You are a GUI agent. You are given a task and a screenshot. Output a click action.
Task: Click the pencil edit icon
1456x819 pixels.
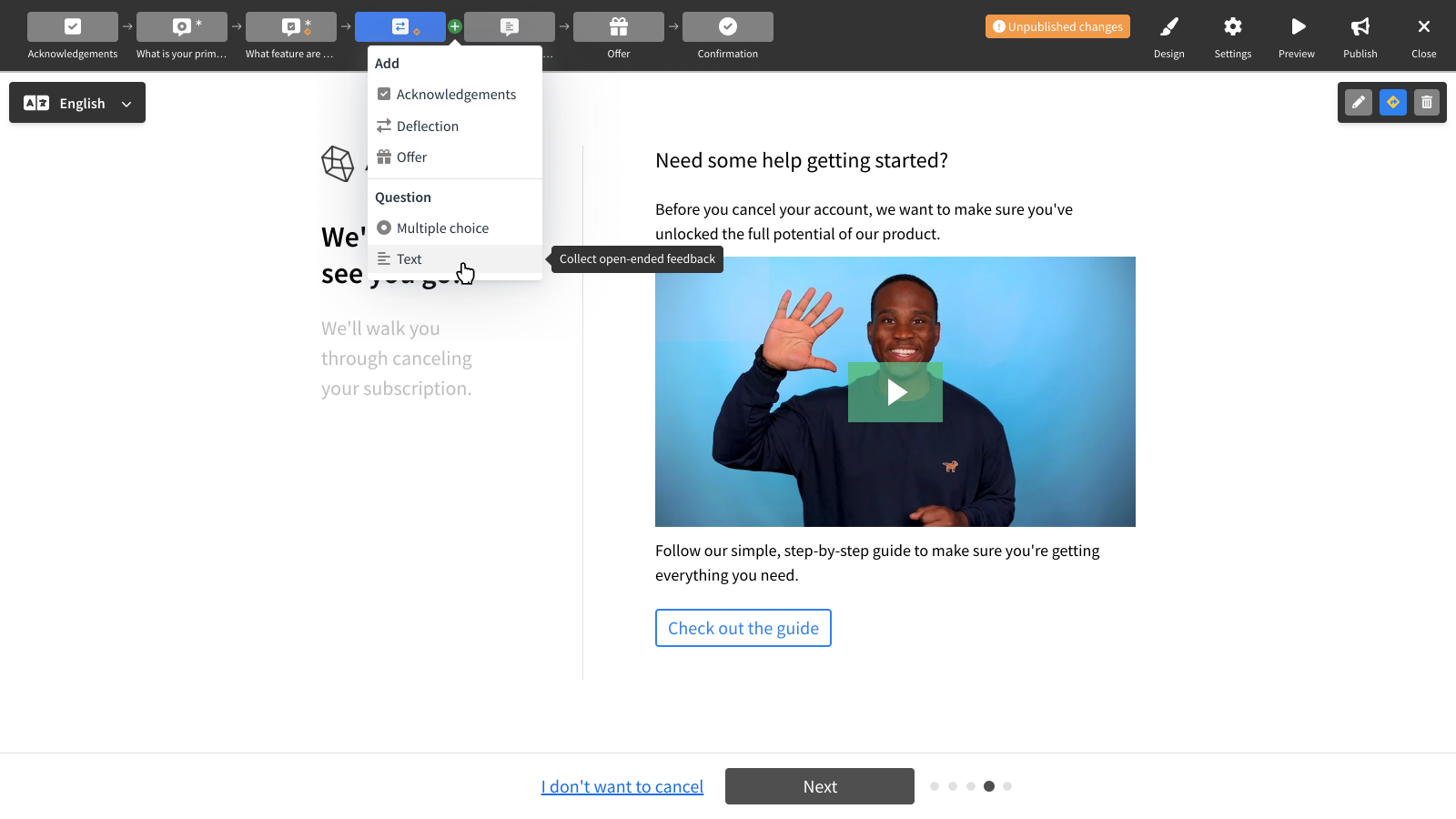[1359, 103]
